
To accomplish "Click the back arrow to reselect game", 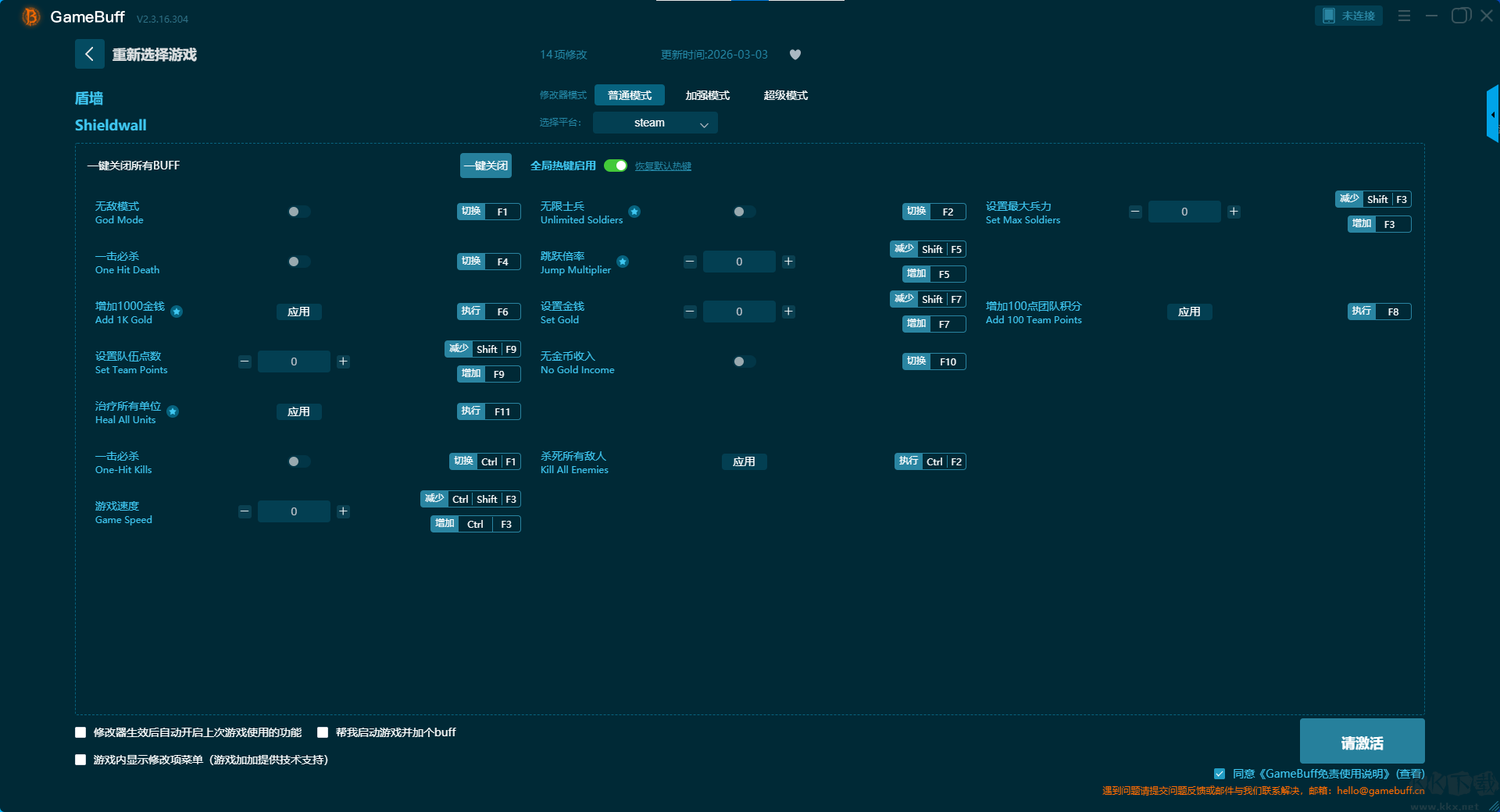I will (89, 54).
